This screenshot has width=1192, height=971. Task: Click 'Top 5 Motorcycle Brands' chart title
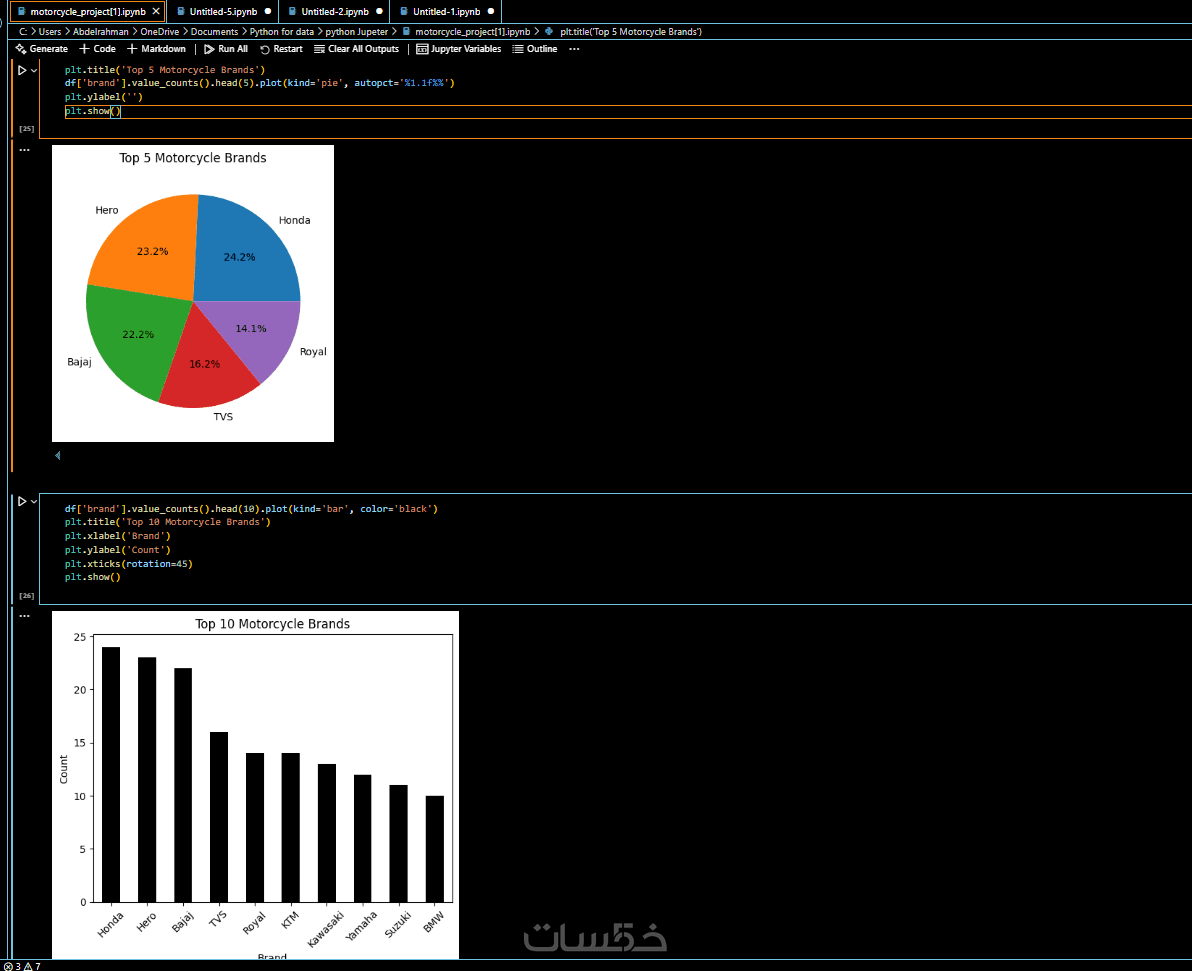pyautogui.click(x=192, y=158)
